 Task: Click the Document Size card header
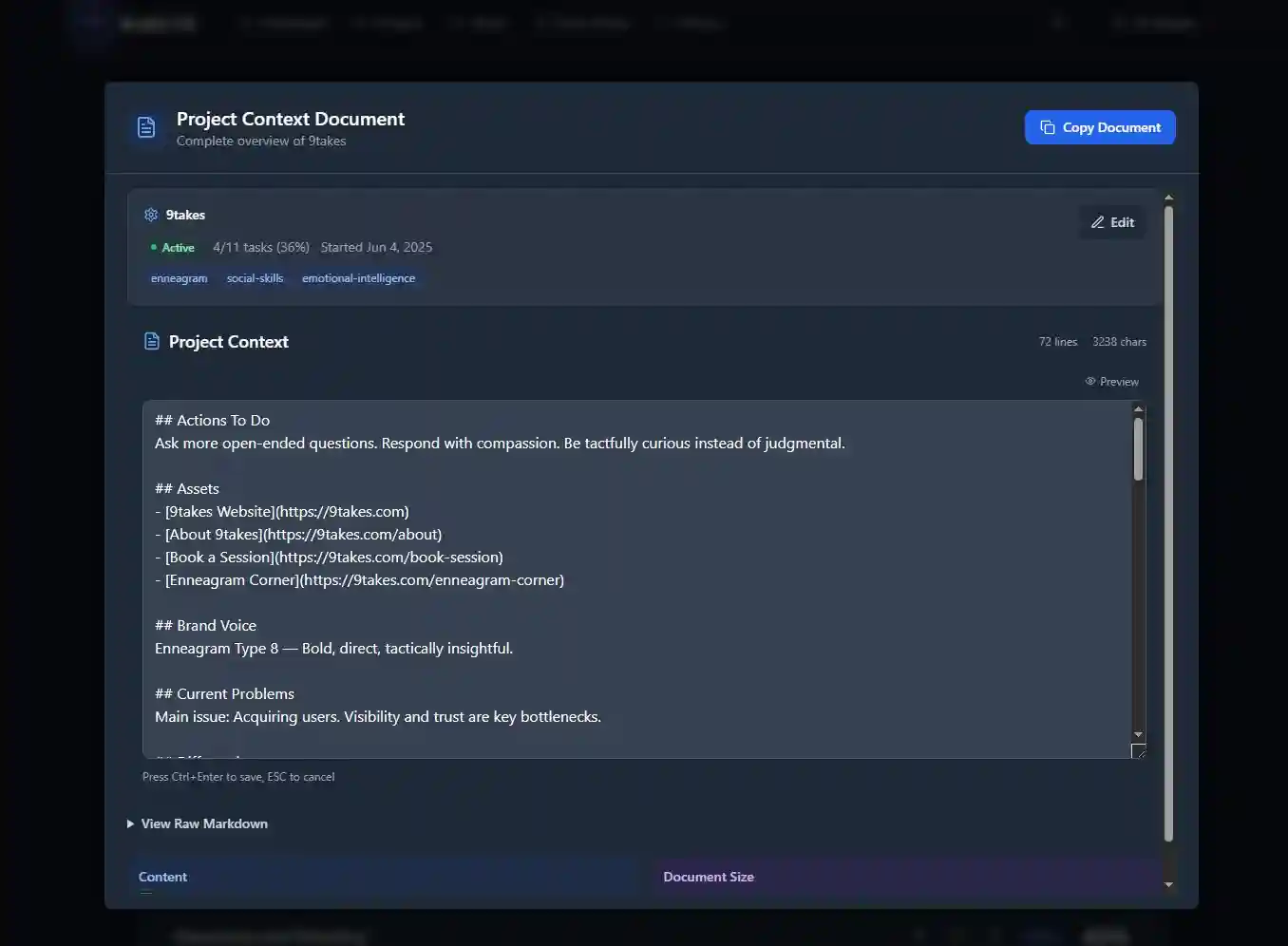[x=709, y=877]
